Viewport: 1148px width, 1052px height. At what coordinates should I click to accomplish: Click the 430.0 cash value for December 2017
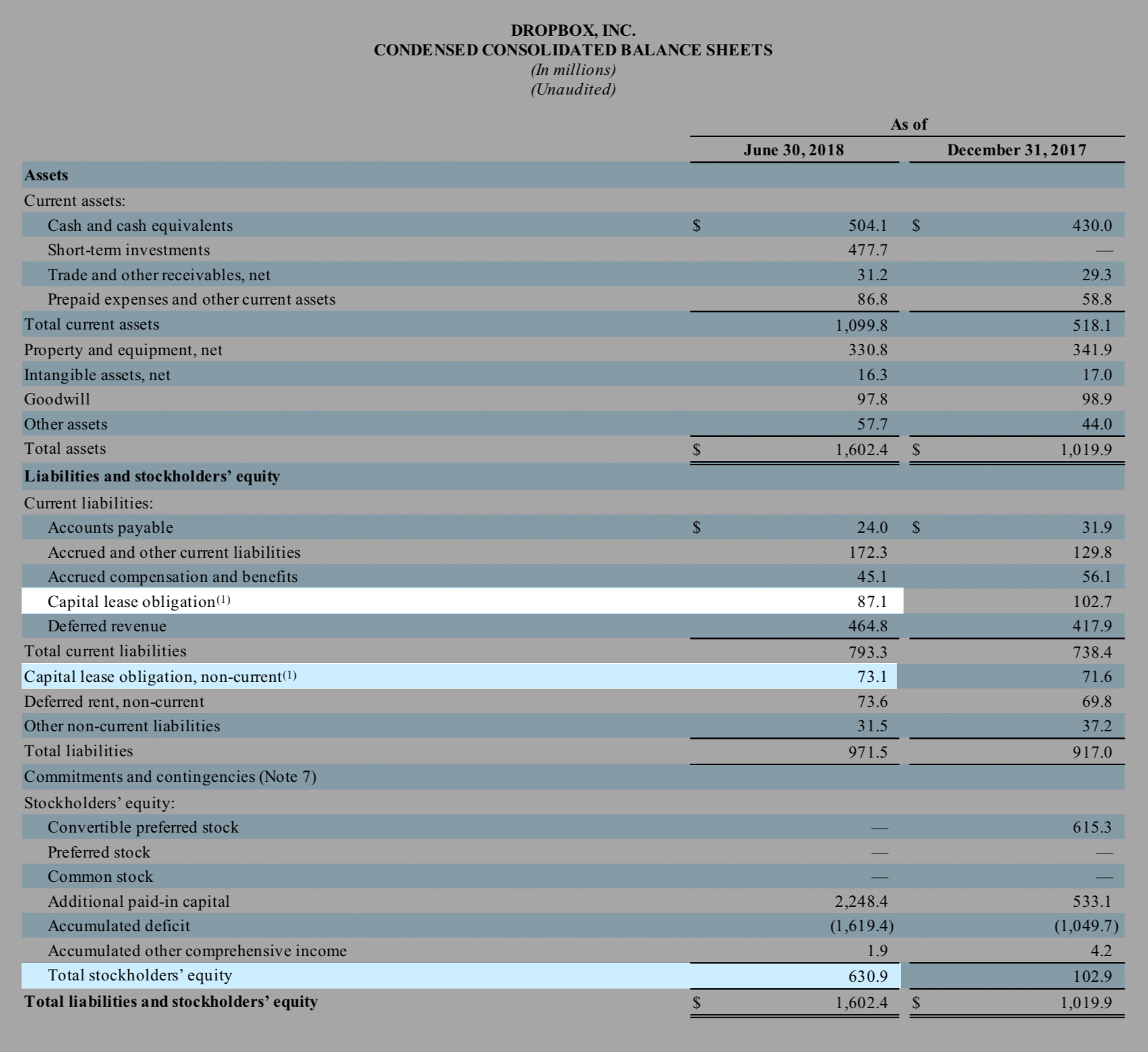[1092, 226]
